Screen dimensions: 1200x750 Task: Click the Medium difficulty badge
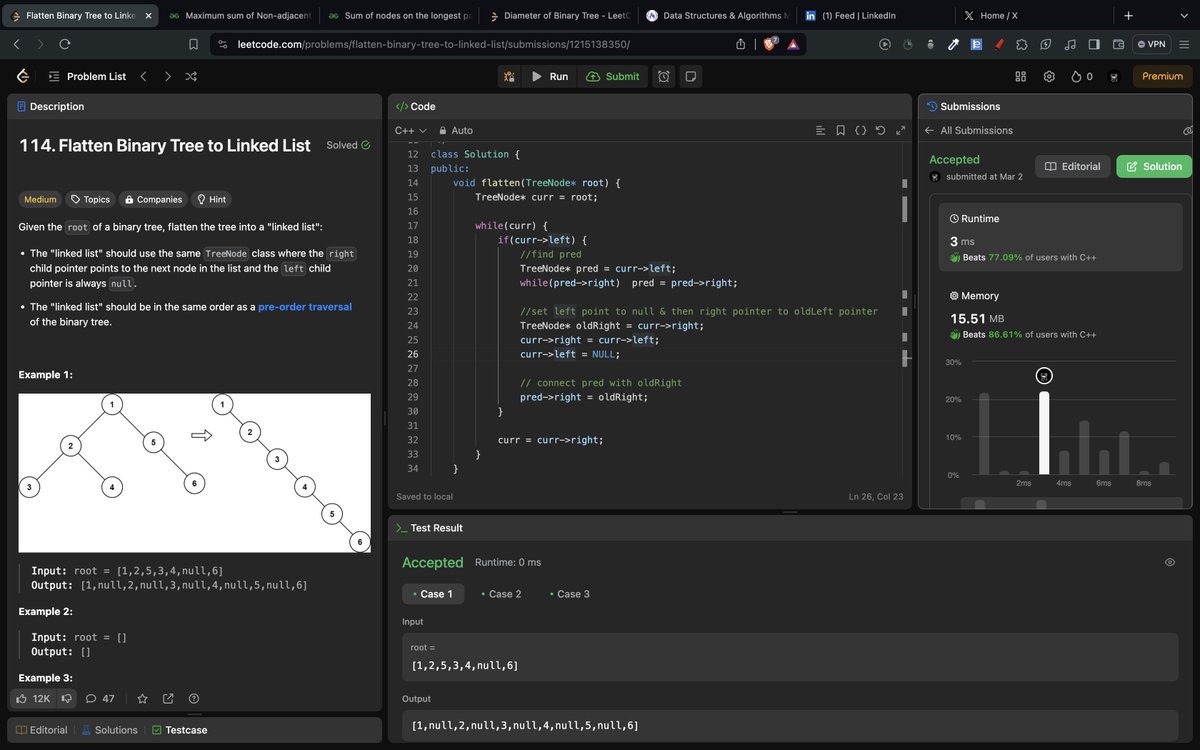coord(40,199)
